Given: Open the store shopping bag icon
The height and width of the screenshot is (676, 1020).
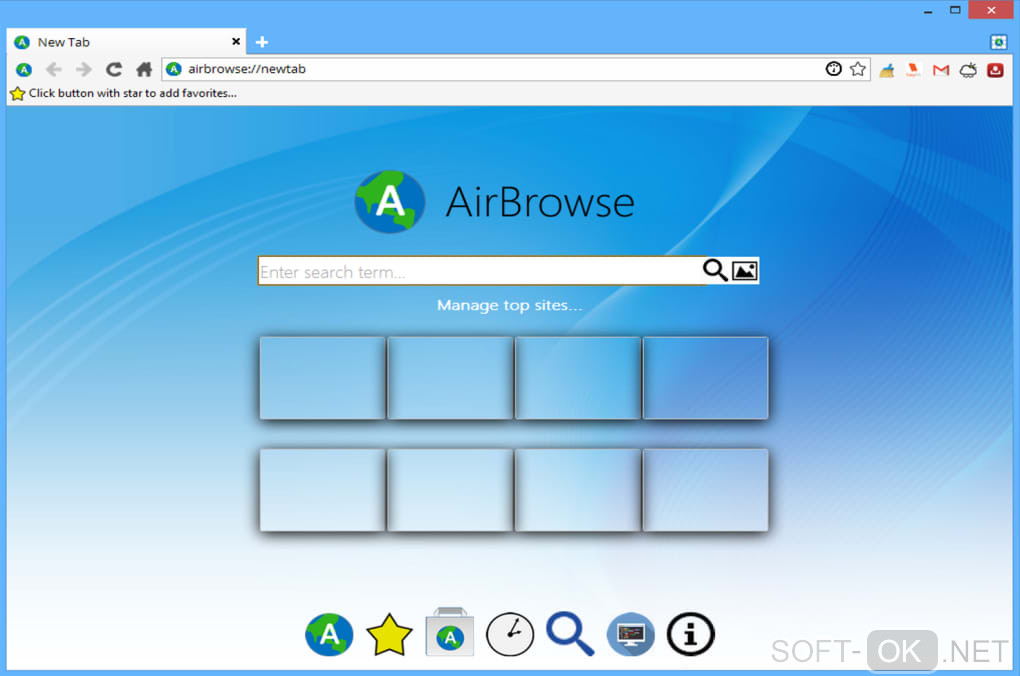Looking at the screenshot, I should (x=450, y=632).
